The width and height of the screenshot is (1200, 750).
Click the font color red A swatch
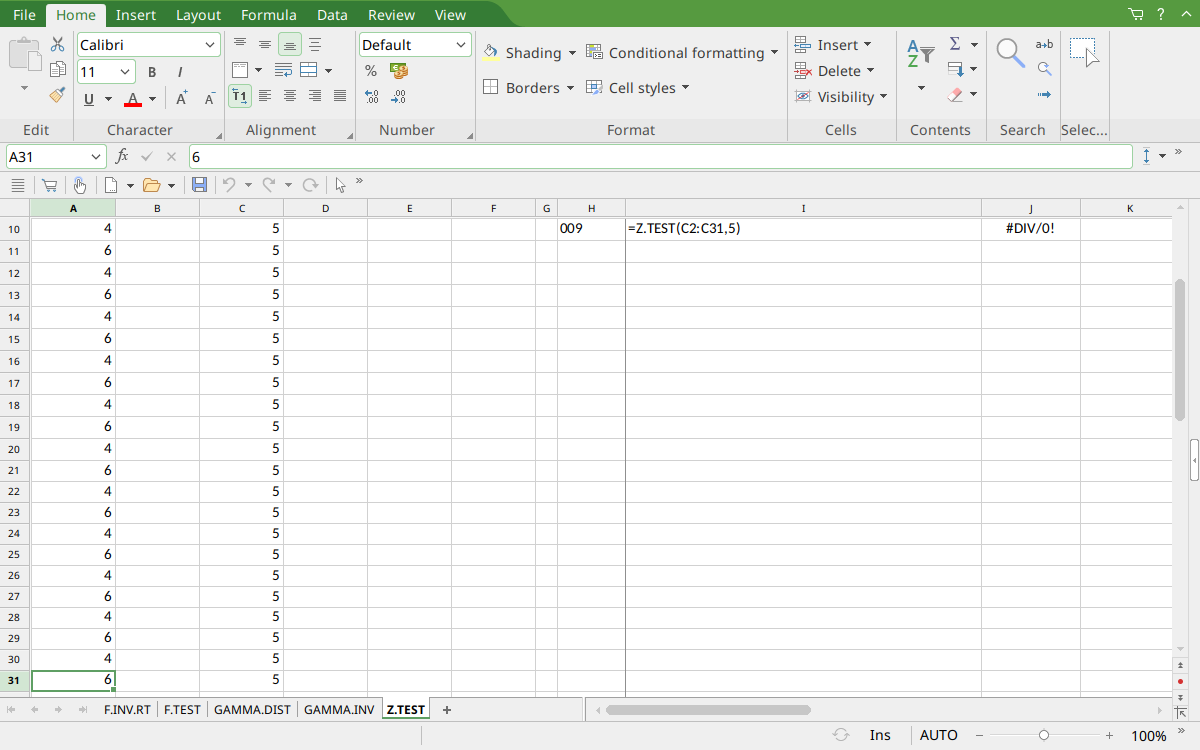[133, 99]
